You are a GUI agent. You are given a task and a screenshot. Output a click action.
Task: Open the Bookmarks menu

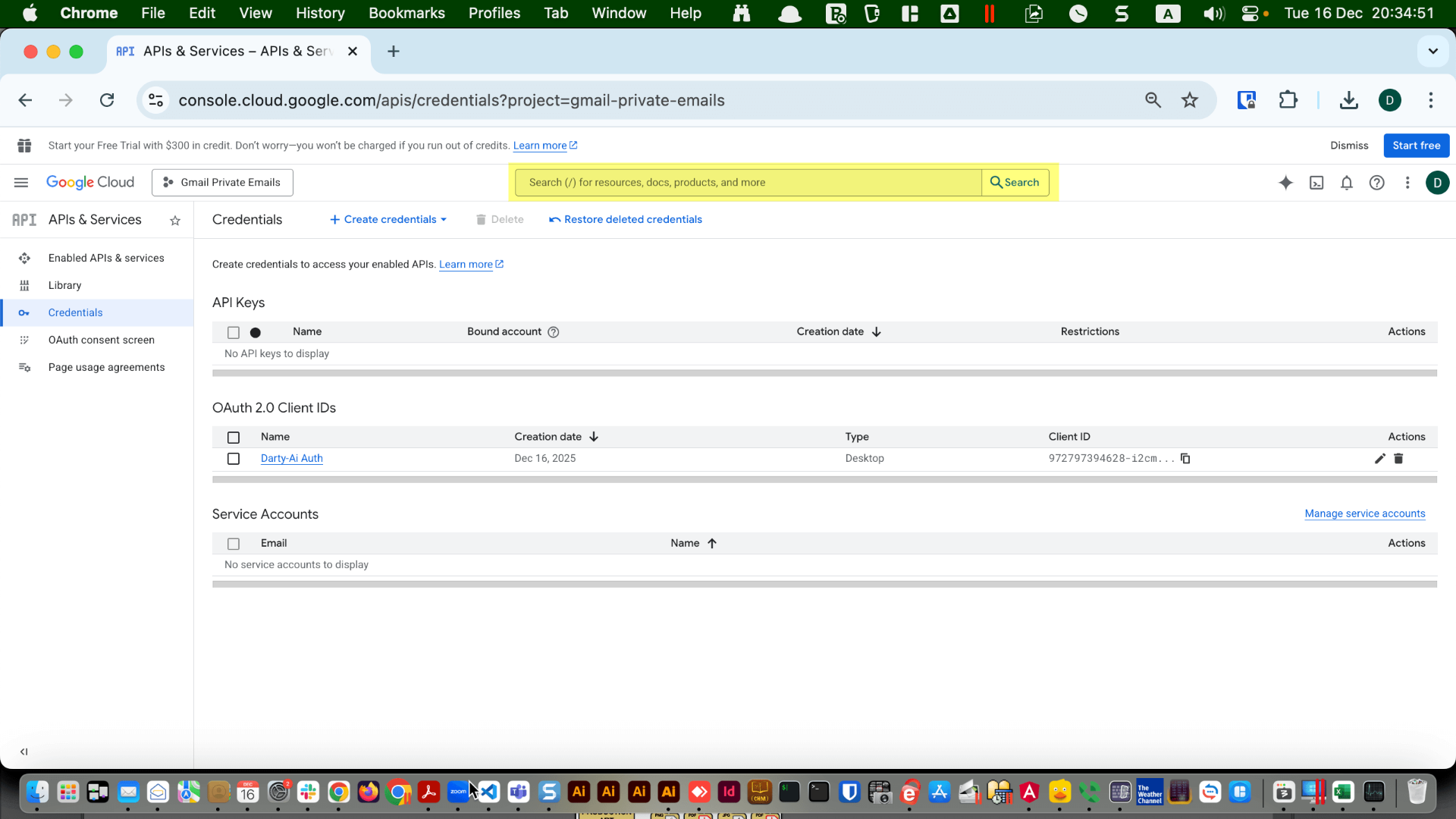click(406, 13)
